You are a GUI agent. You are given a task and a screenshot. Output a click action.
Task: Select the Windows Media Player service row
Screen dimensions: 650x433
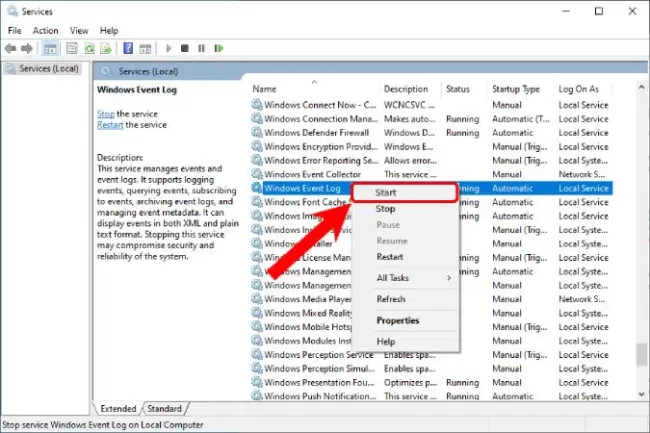(432, 299)
